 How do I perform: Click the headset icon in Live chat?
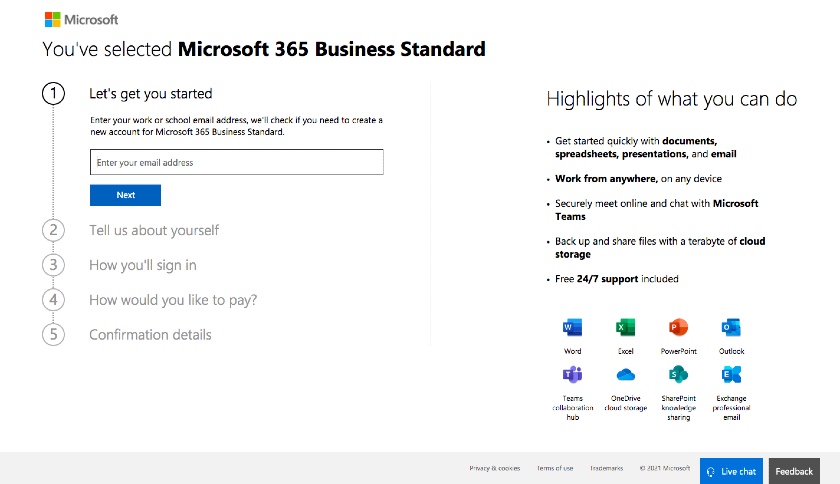coord(711,472)
